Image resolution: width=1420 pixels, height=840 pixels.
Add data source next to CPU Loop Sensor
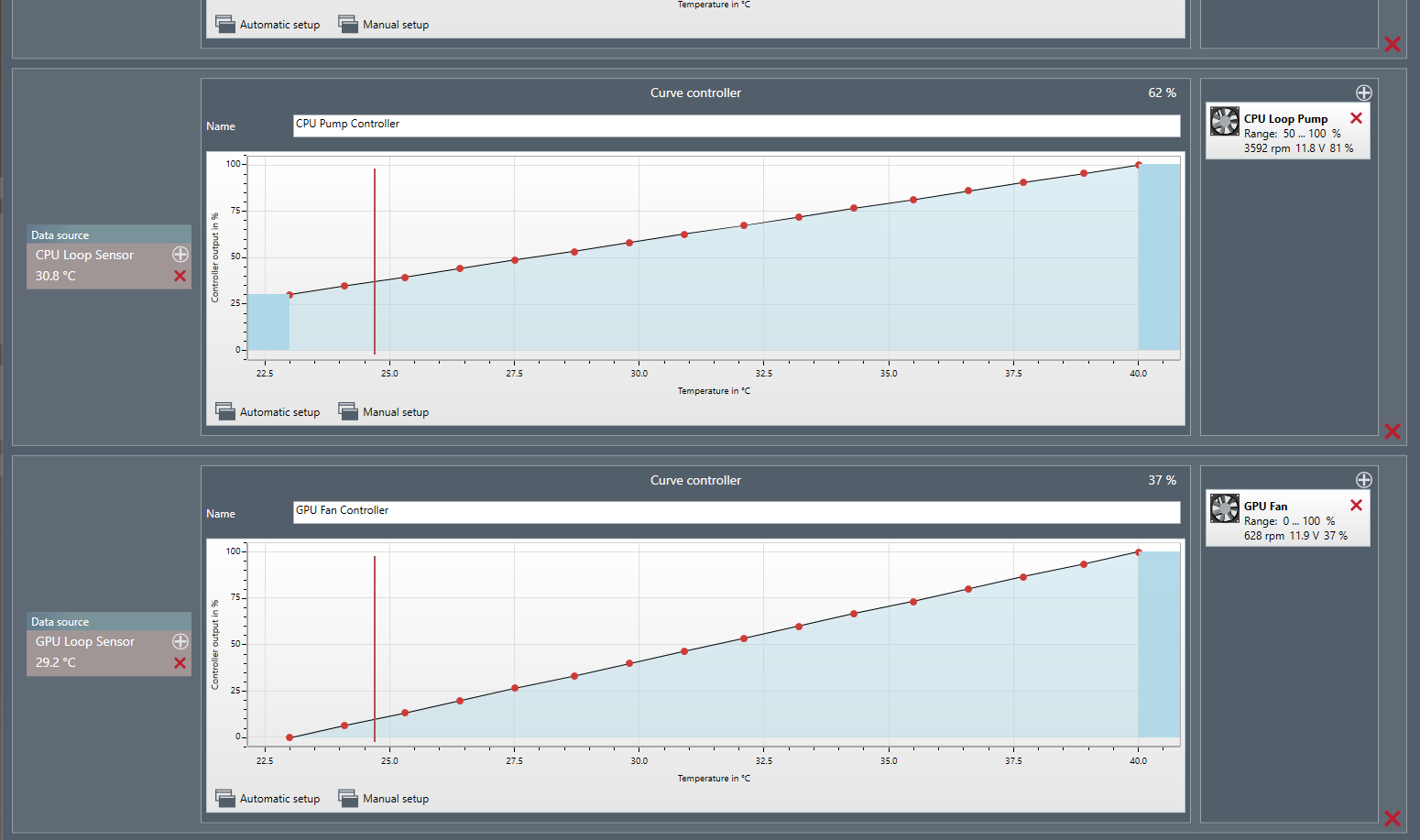point(180,255)
